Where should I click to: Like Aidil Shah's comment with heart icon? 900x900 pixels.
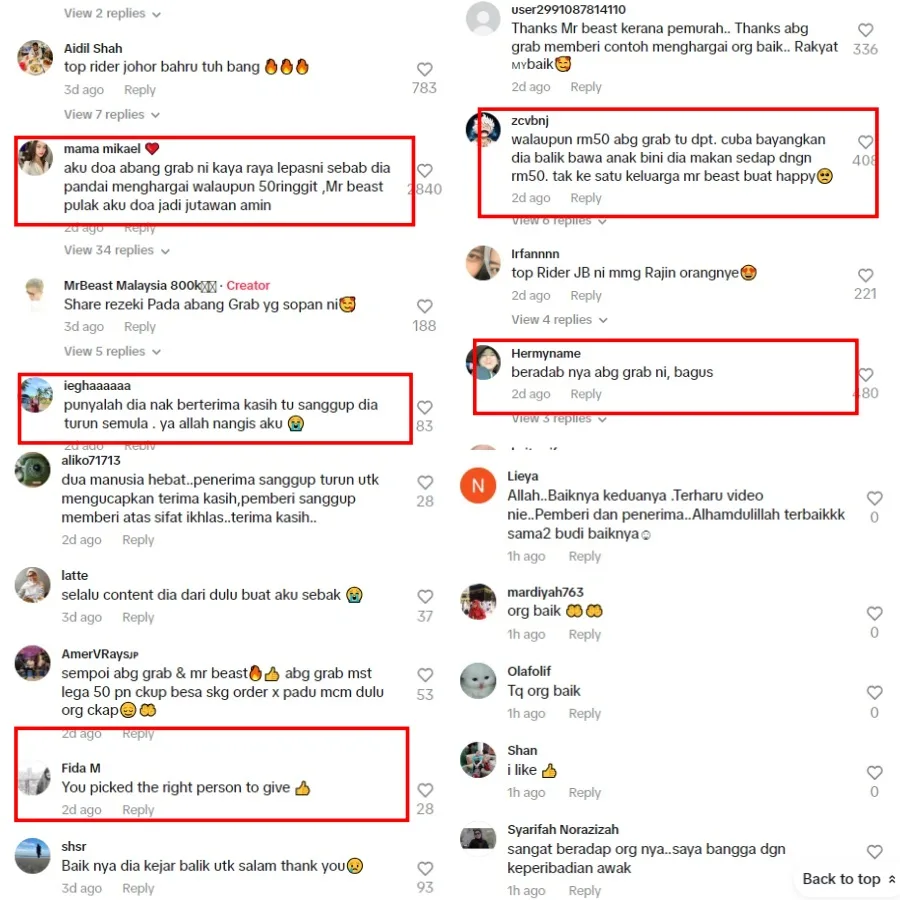424,69
